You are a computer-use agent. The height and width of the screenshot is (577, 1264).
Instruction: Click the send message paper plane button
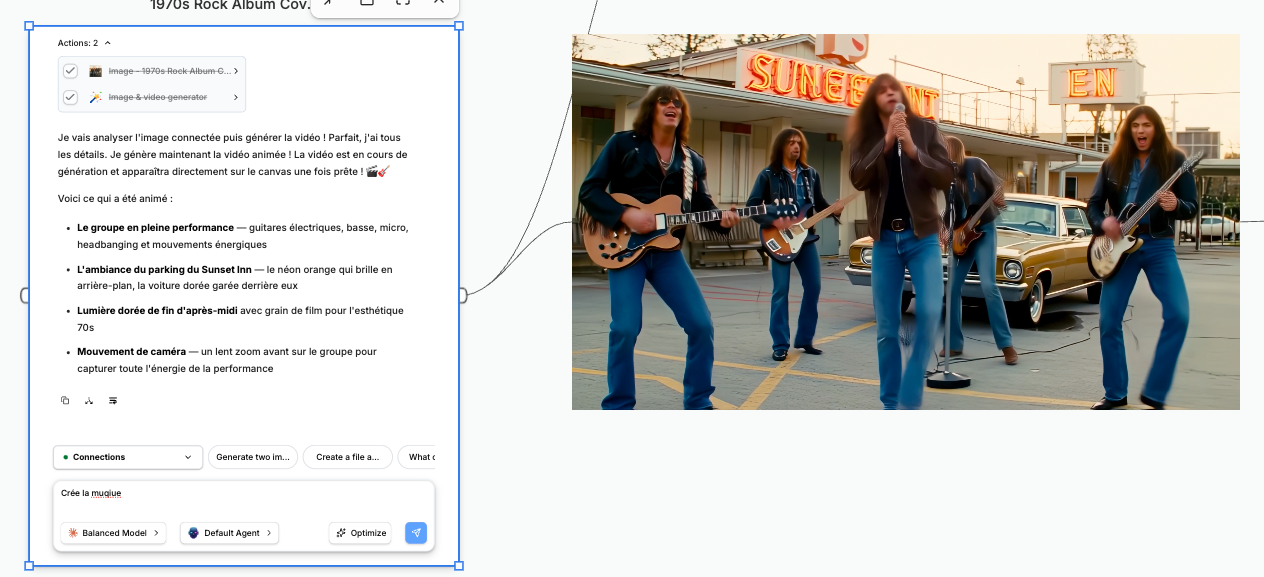pyautogui.click(x=416, y=533)
